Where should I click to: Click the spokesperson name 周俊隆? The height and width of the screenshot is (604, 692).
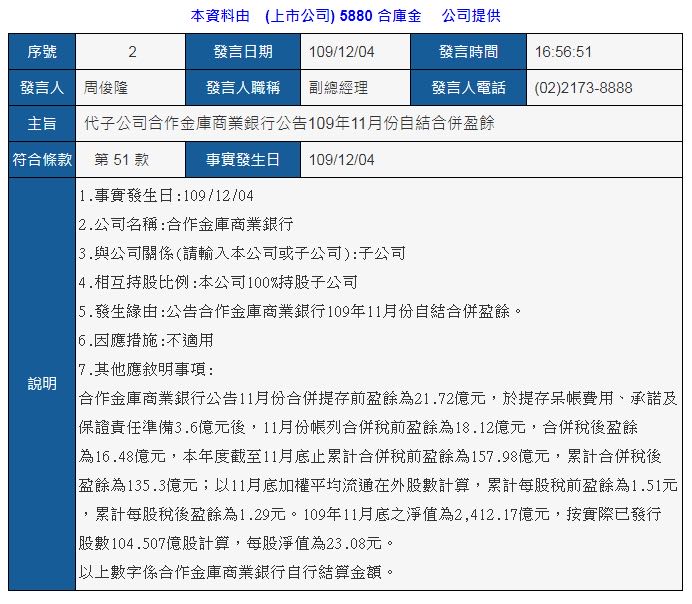(x=105, y=87)
